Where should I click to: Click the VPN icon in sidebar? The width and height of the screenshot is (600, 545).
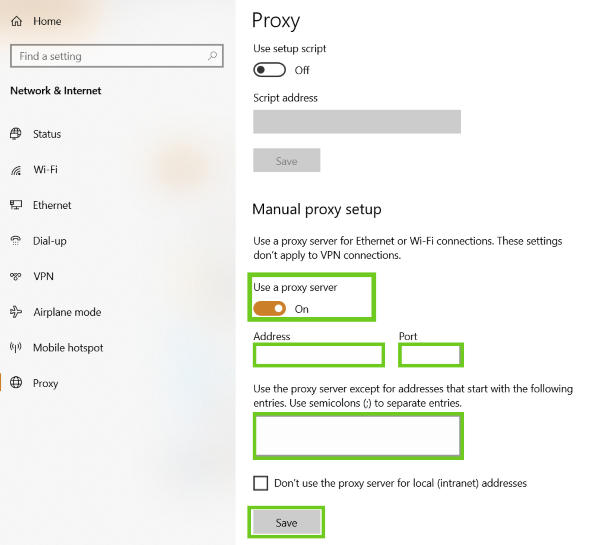[16, 276]
